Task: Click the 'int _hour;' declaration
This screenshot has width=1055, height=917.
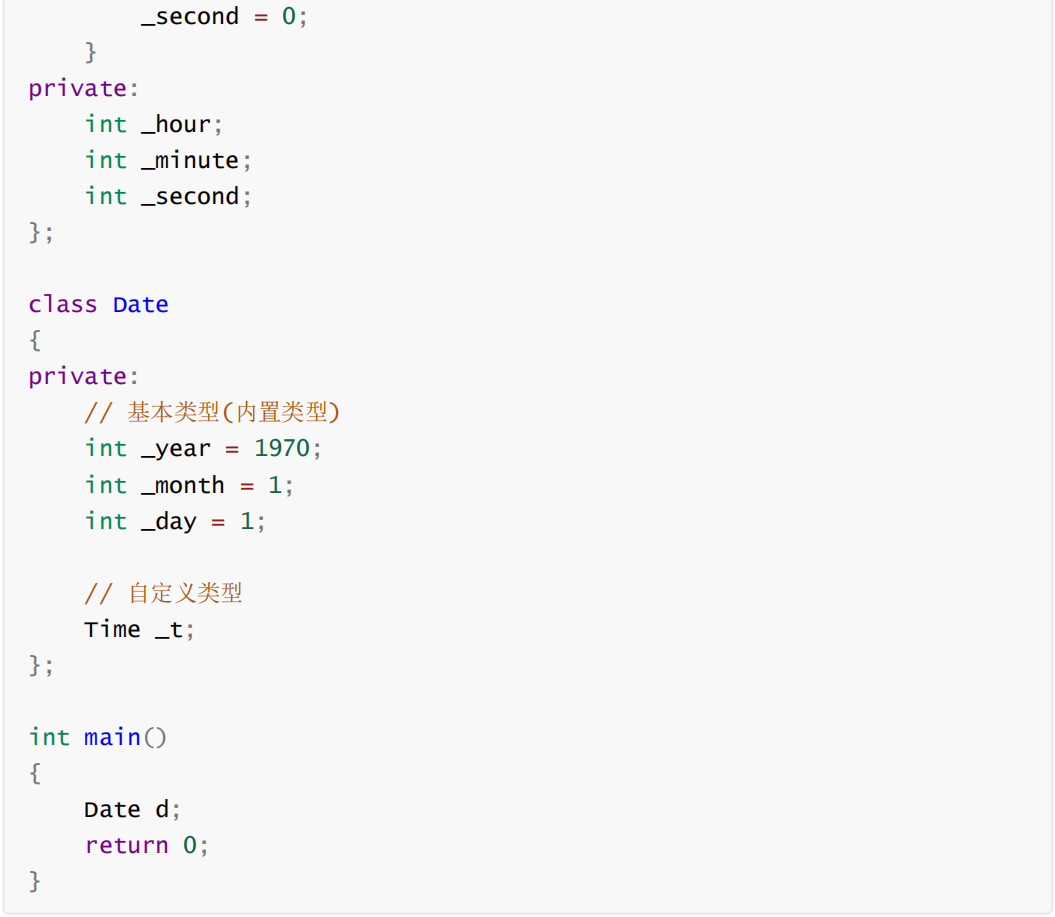Action: tap(153, 124)
